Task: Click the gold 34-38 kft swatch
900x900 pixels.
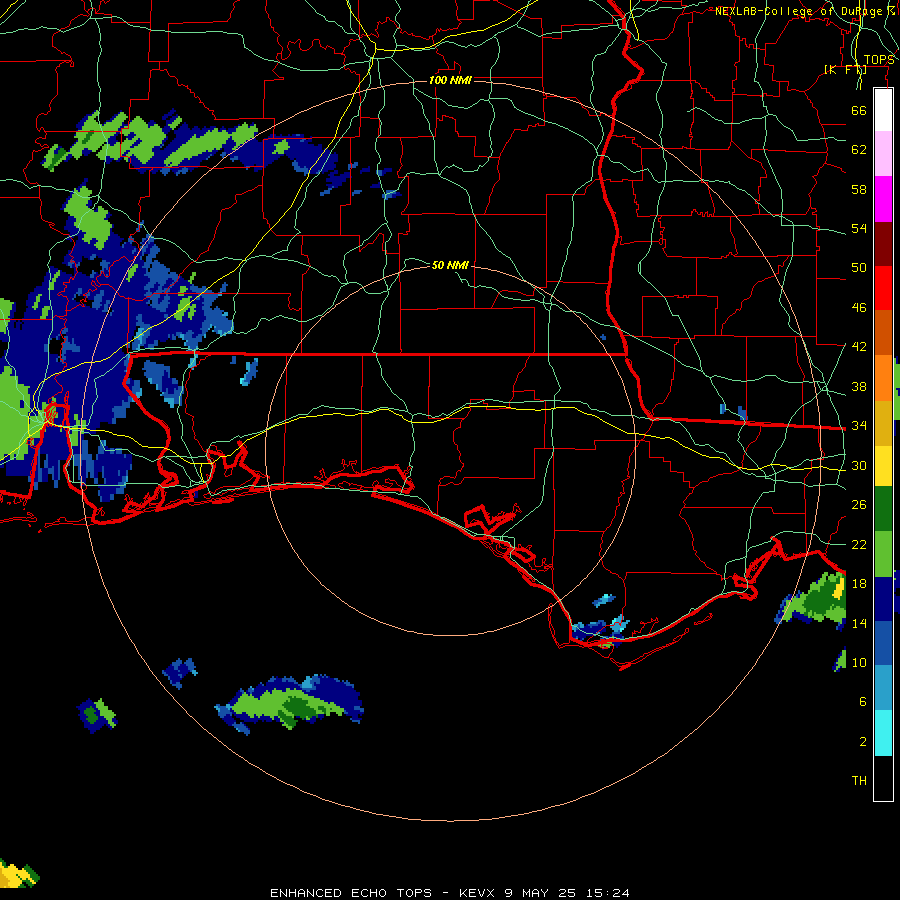Action: 883,423
